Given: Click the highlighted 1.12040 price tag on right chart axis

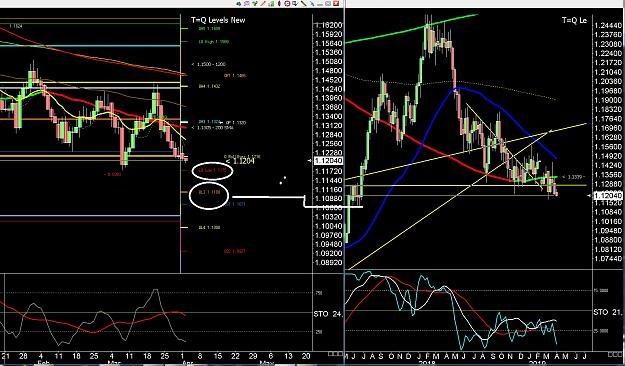Looking at the screenshot, I should pos(608,196).
